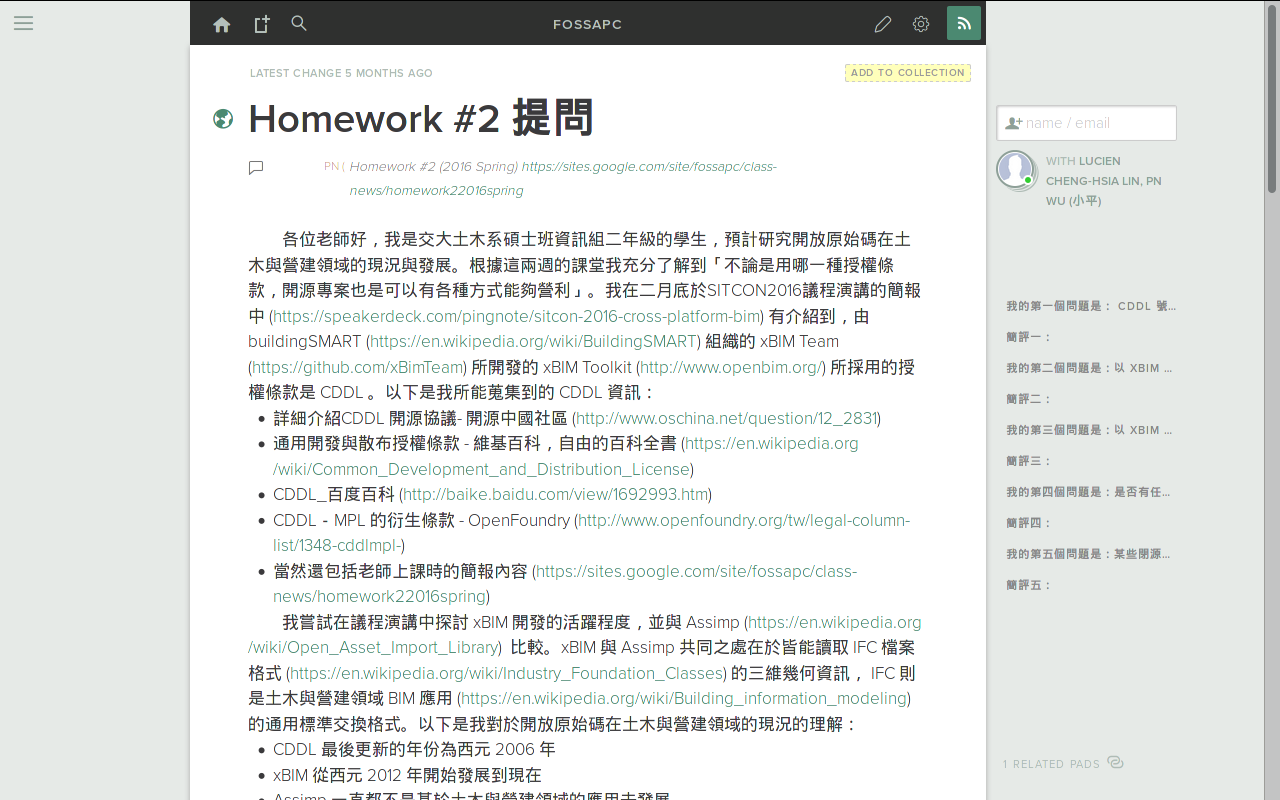
Task: Jump to outline item 簡評五
Action: pos(1029,585)
